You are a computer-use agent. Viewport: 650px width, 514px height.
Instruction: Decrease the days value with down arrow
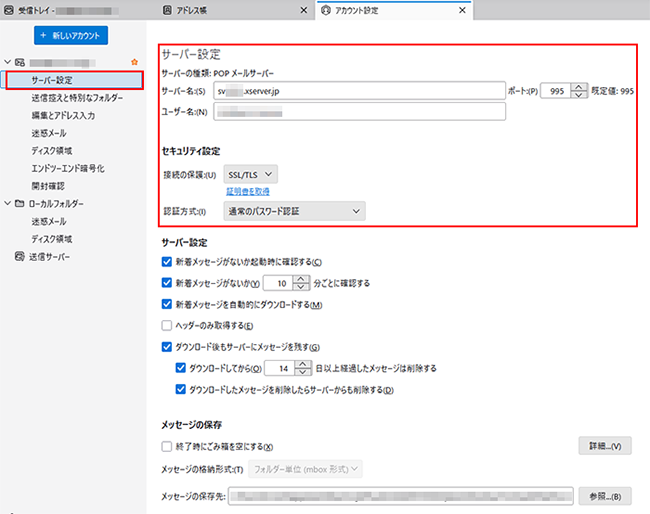coord(303,372)
